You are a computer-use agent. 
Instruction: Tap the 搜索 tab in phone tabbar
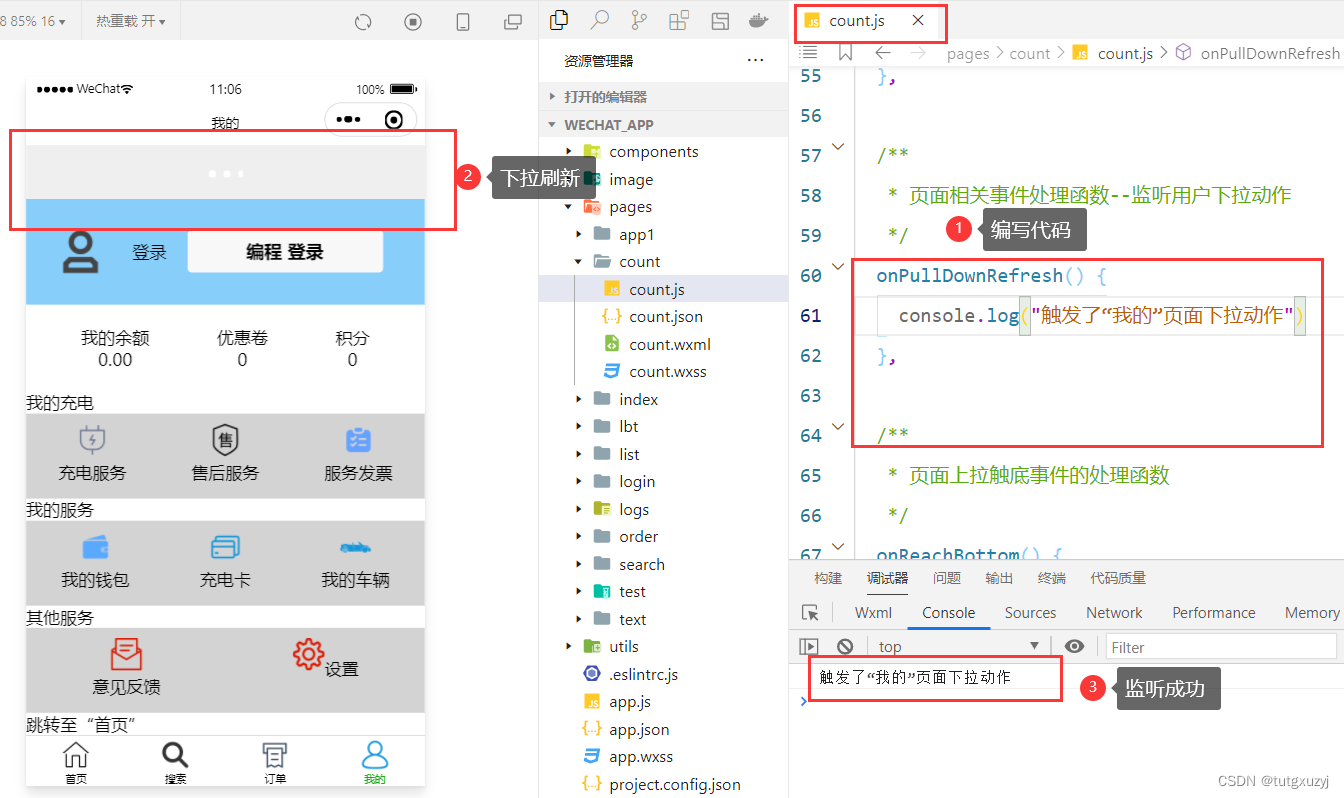point(175,763)
